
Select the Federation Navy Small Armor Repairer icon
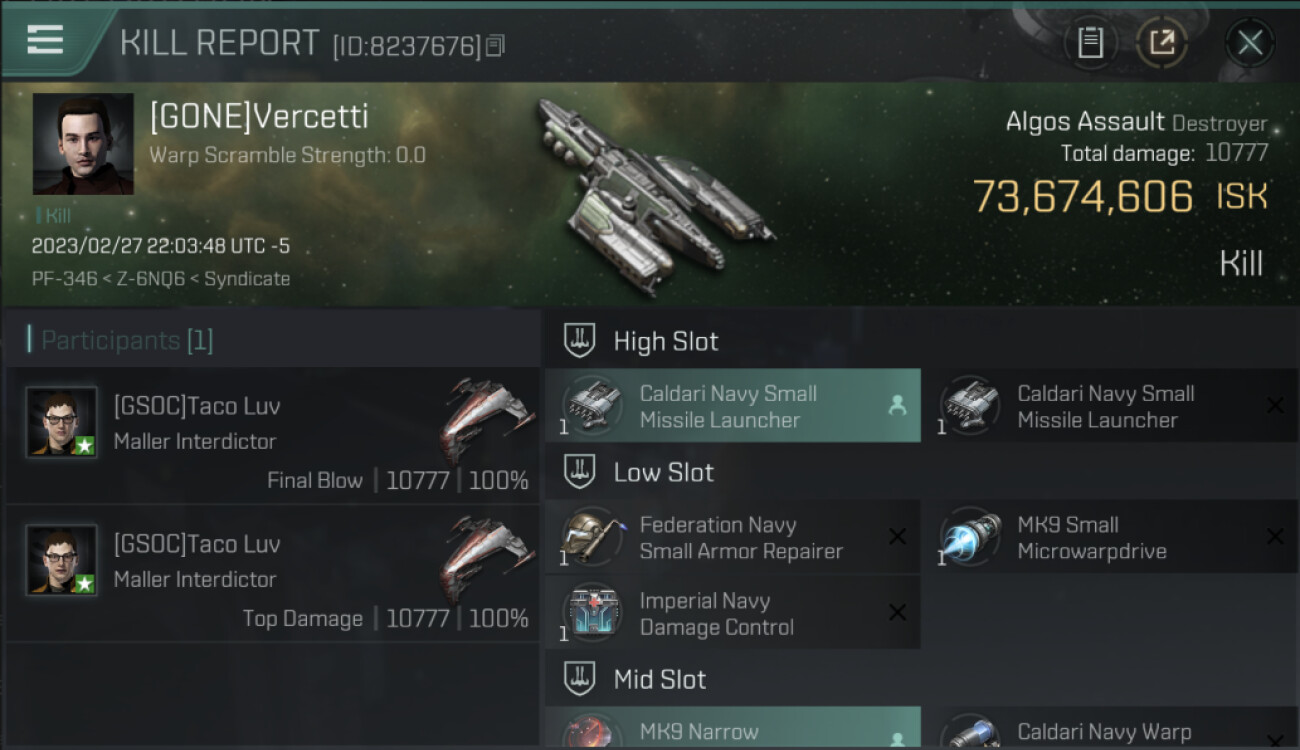(593, 537)
